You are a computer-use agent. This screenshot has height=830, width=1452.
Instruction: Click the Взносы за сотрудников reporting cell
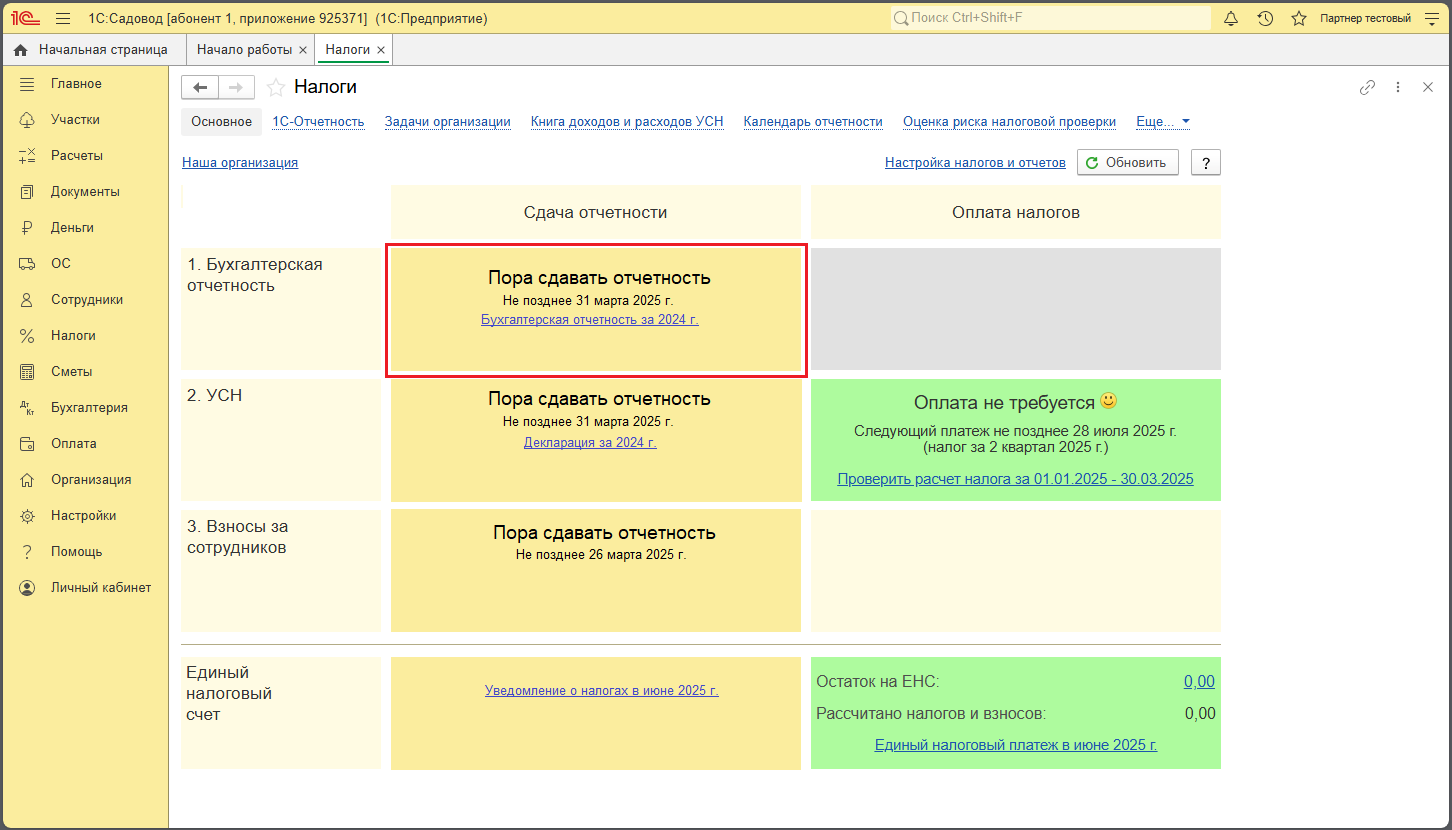pos(596,571)
